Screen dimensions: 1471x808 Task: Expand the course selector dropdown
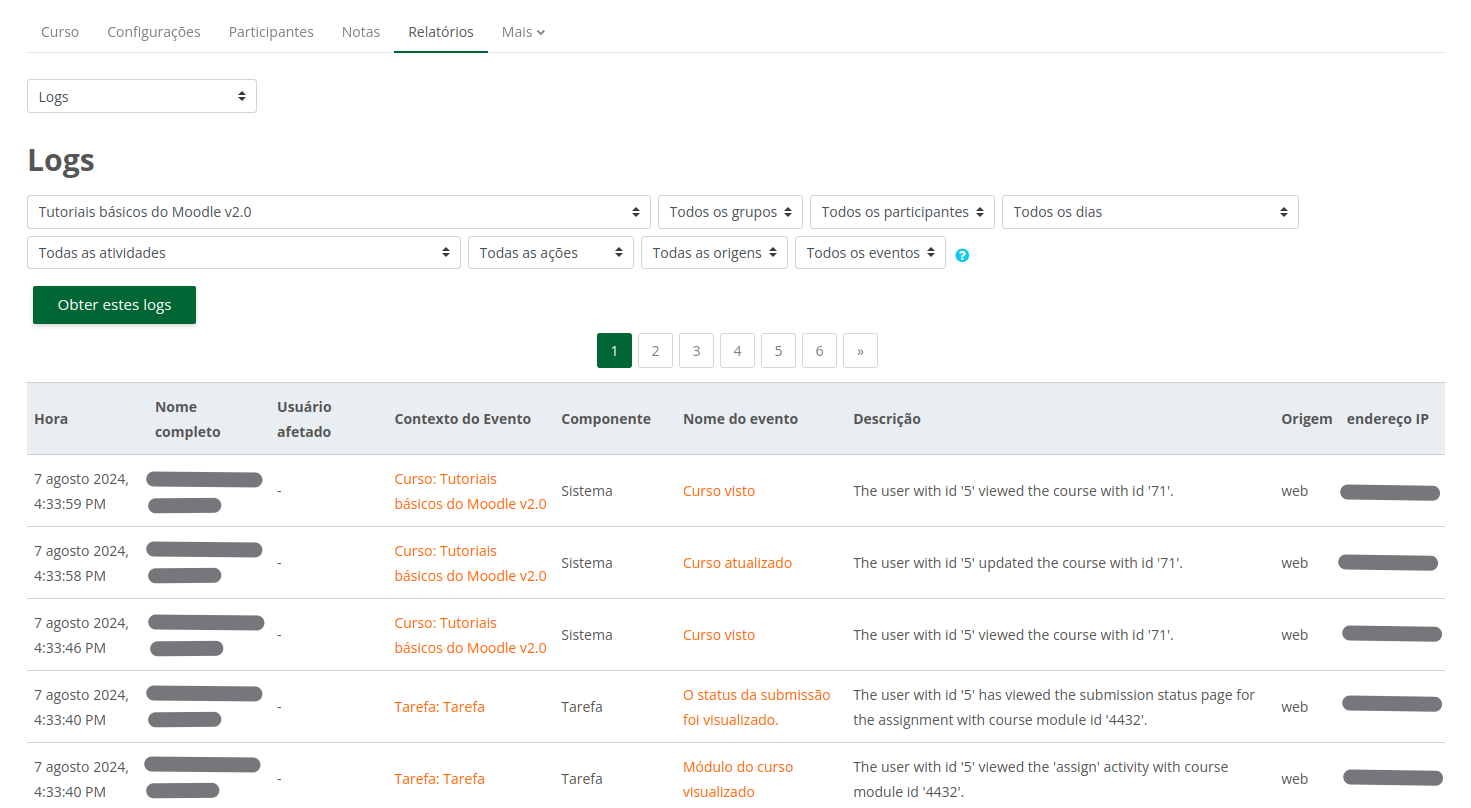(x=338, y=212)
